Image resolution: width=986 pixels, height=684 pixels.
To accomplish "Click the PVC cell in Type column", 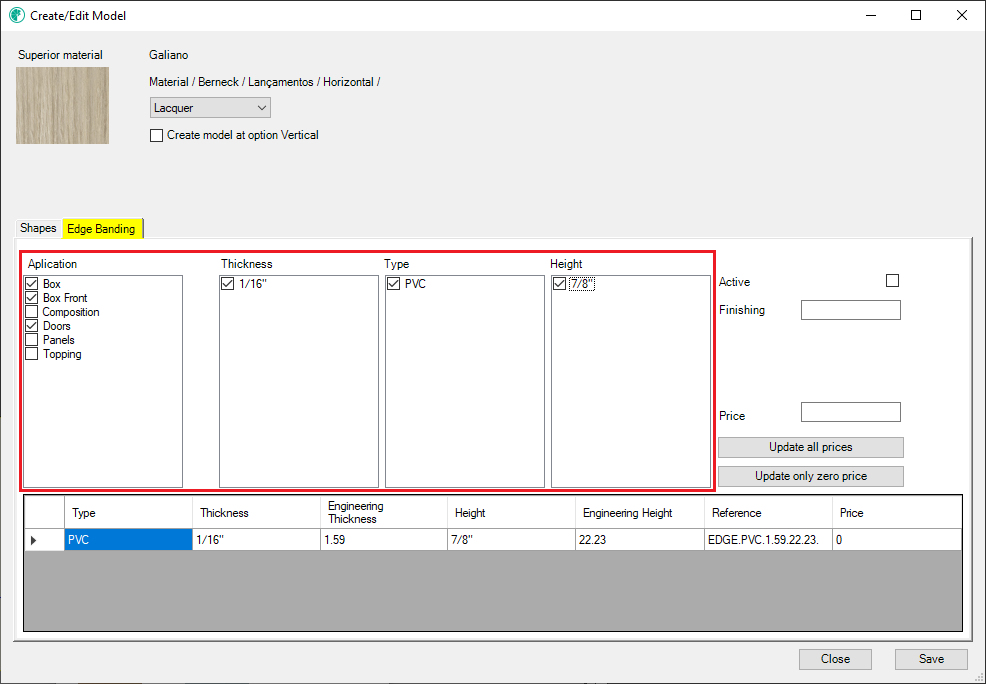I will (x=128, y=540).
